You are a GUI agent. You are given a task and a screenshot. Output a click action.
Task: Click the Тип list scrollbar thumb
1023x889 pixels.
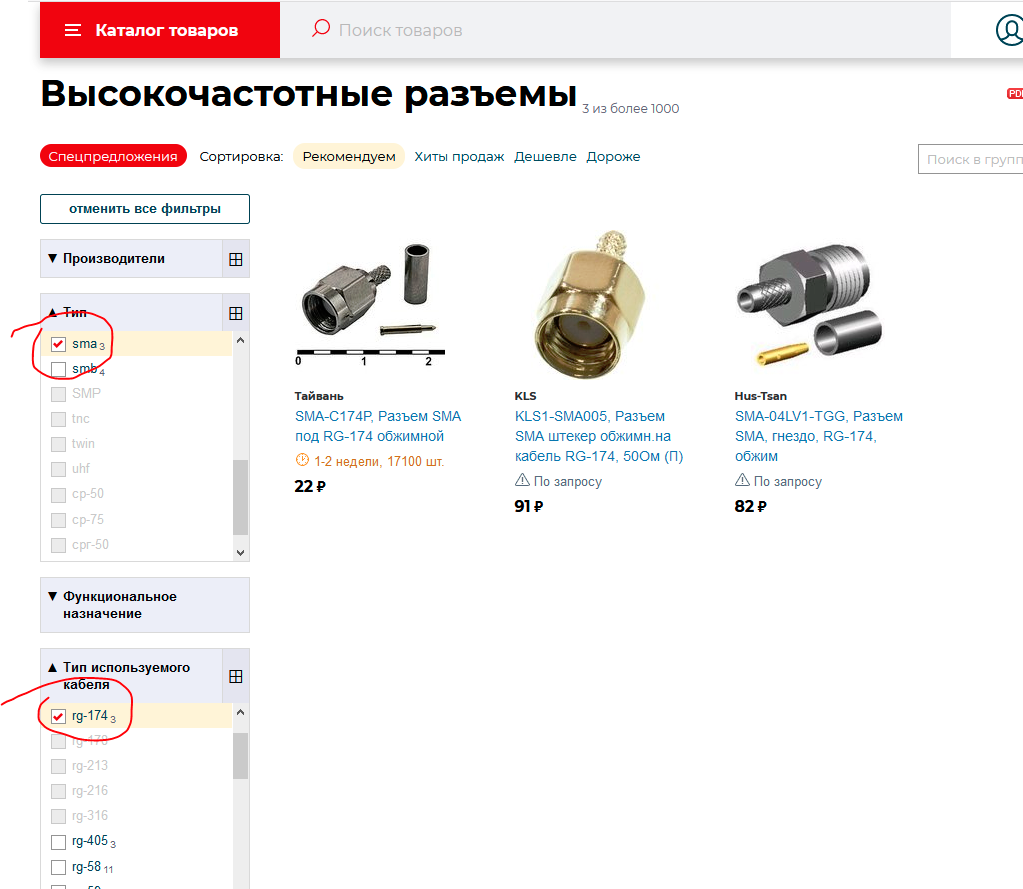[240, 497]
